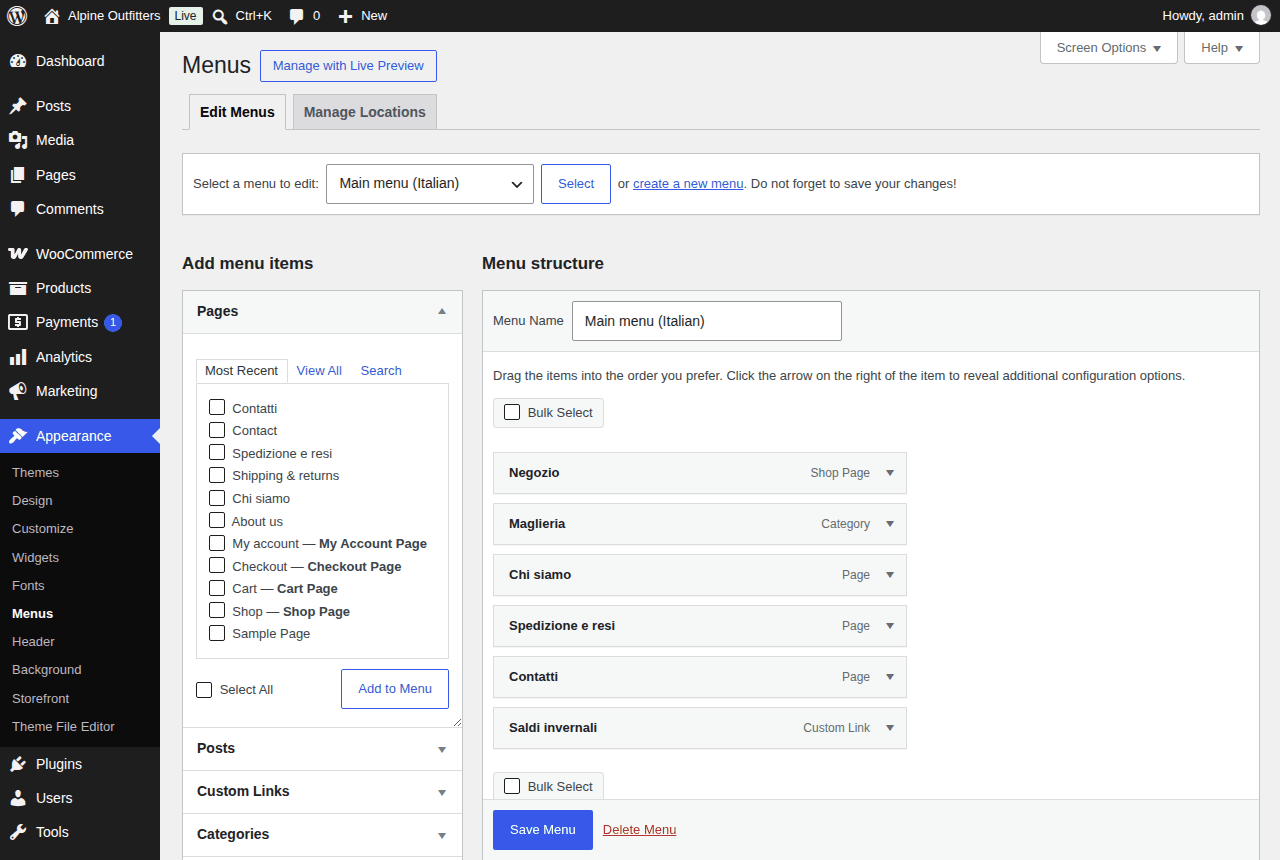Click the Add to Menu button

395,689
